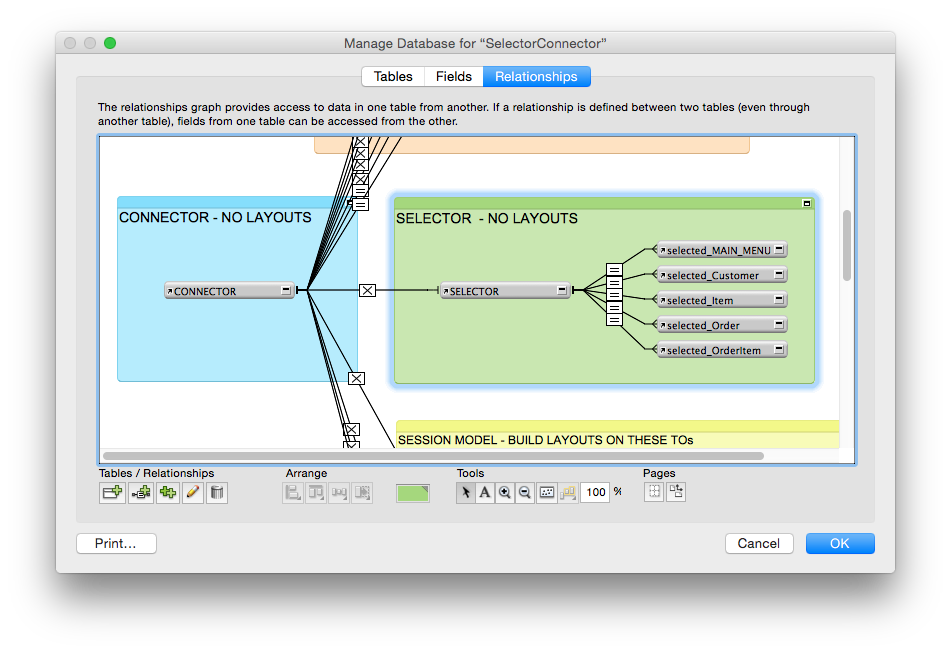Confirm with the OK button
Screen dimensions: 951x653
pyautogui.click(x=840, y=543)
